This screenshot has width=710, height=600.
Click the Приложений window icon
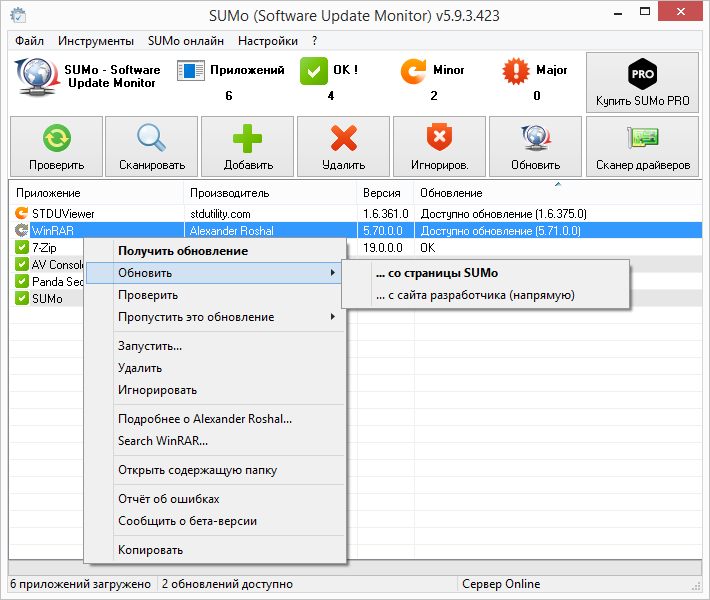(191, 71)
